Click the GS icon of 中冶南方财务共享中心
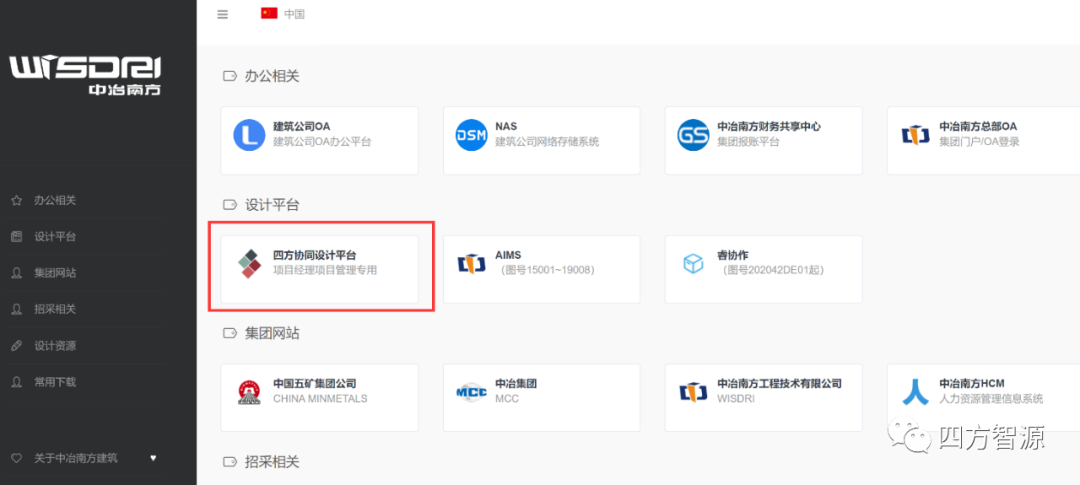1080x485 pixels. (x=693, y=135)
